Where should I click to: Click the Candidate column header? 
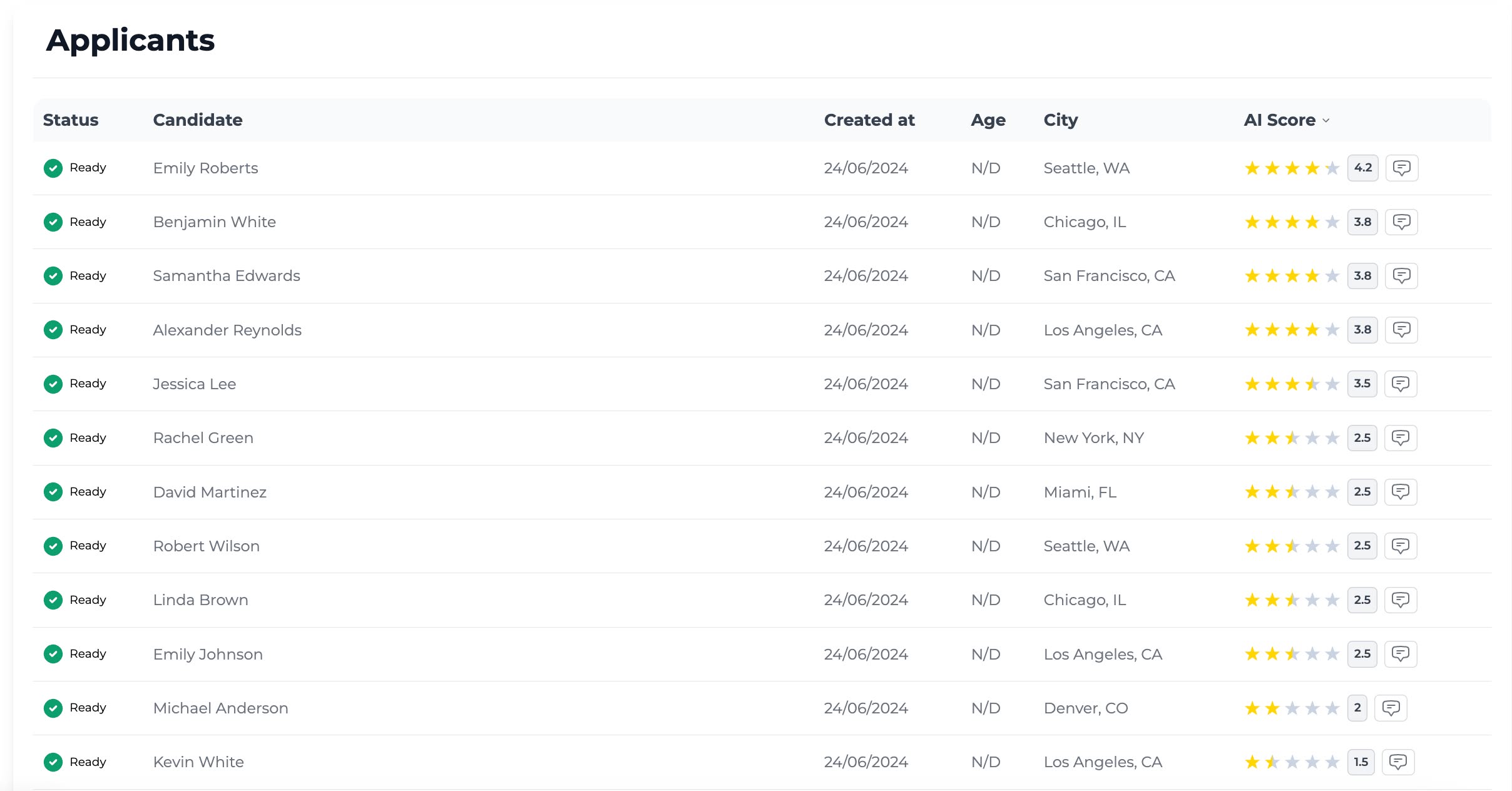[x=198, y=120]
